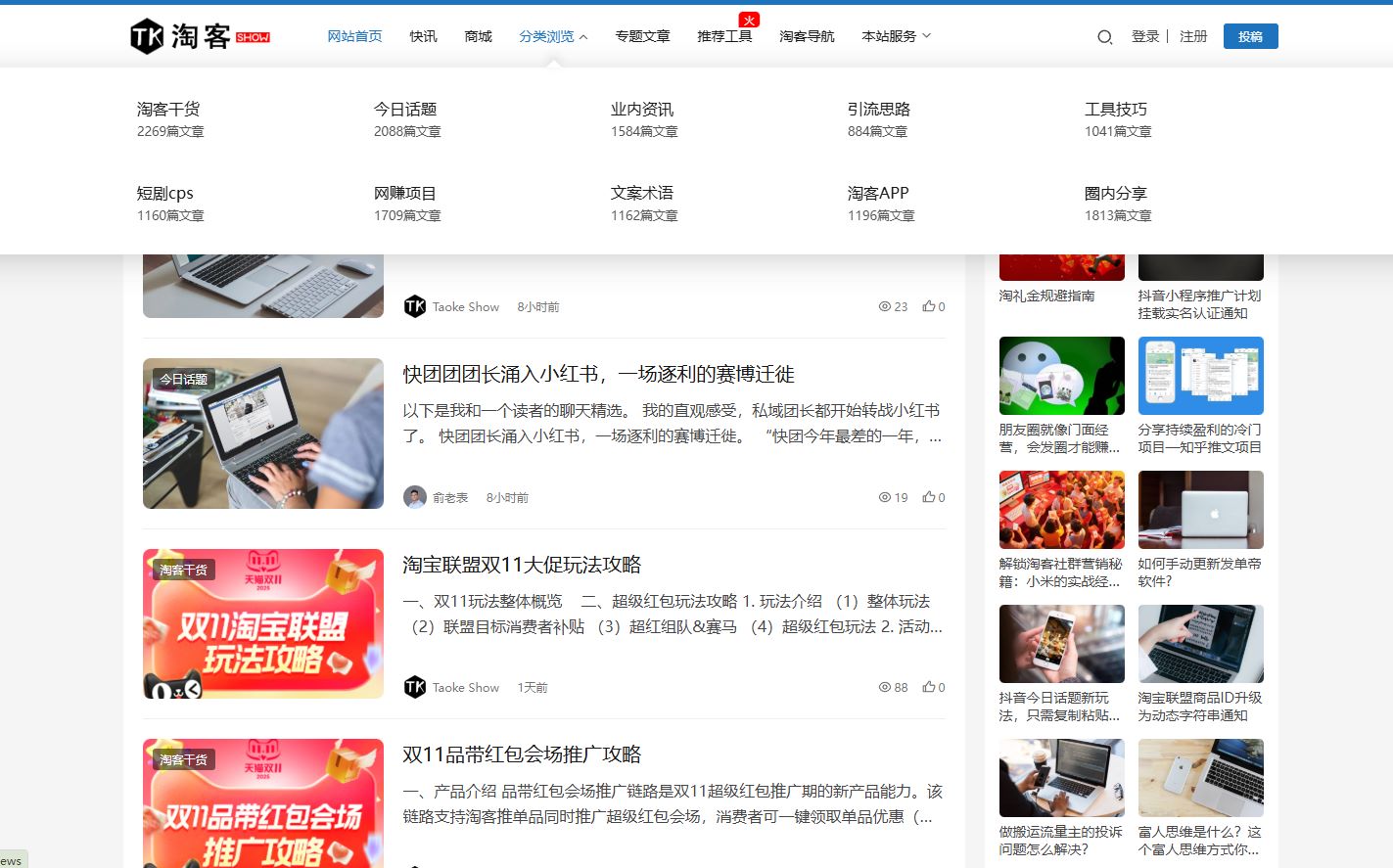Screen dimensions: 1393x868
Task: Open article 淘宝联盟双11大促玩法攻略
Action: click(x=522, y=565)
